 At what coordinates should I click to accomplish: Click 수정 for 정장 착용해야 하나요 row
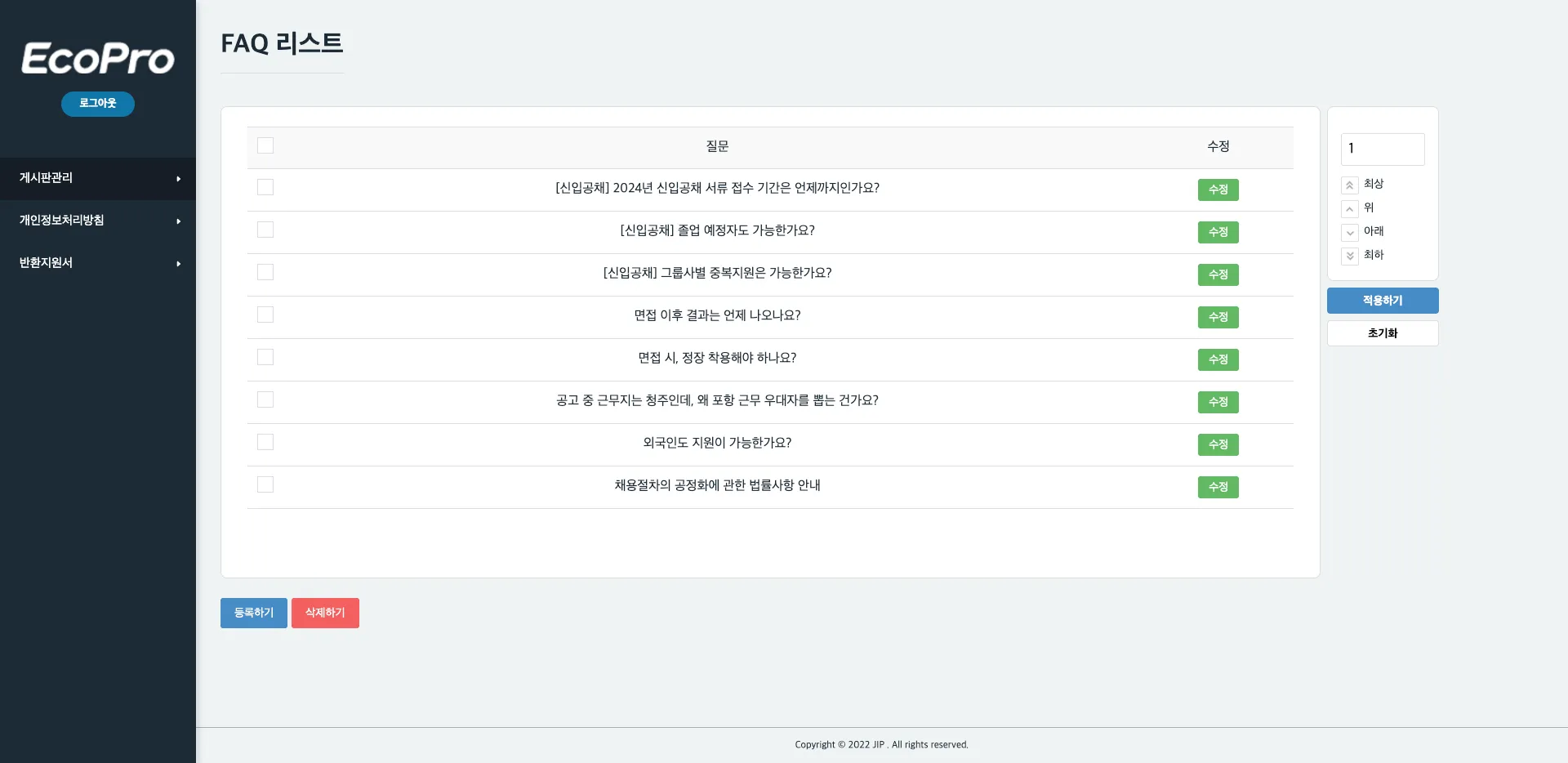click(1218, 359)
